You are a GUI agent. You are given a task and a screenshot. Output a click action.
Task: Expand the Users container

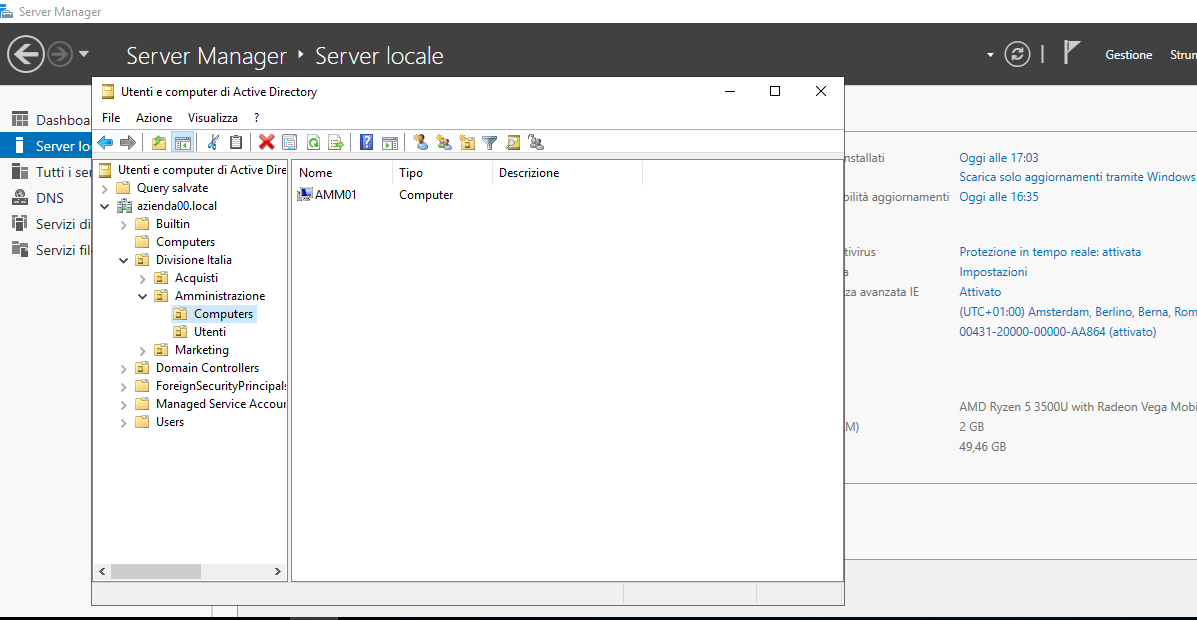coord(124,422)
